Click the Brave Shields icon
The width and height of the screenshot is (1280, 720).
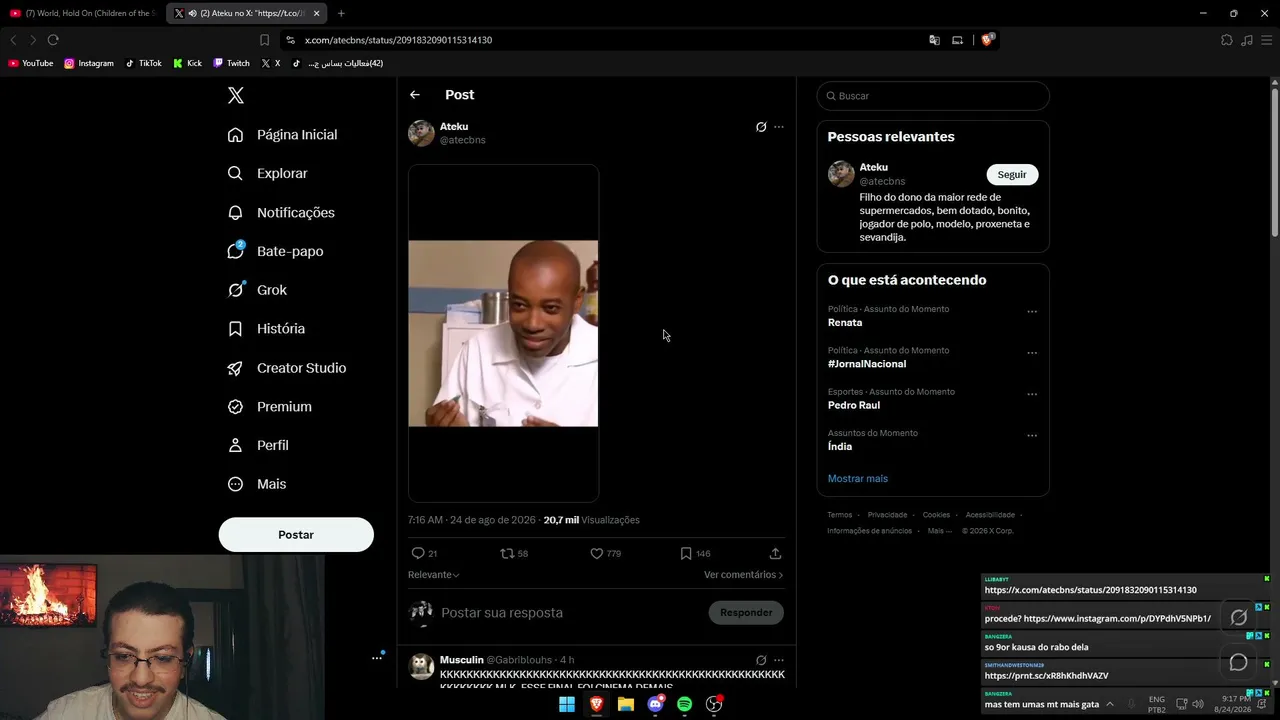[x=987, y=40]
